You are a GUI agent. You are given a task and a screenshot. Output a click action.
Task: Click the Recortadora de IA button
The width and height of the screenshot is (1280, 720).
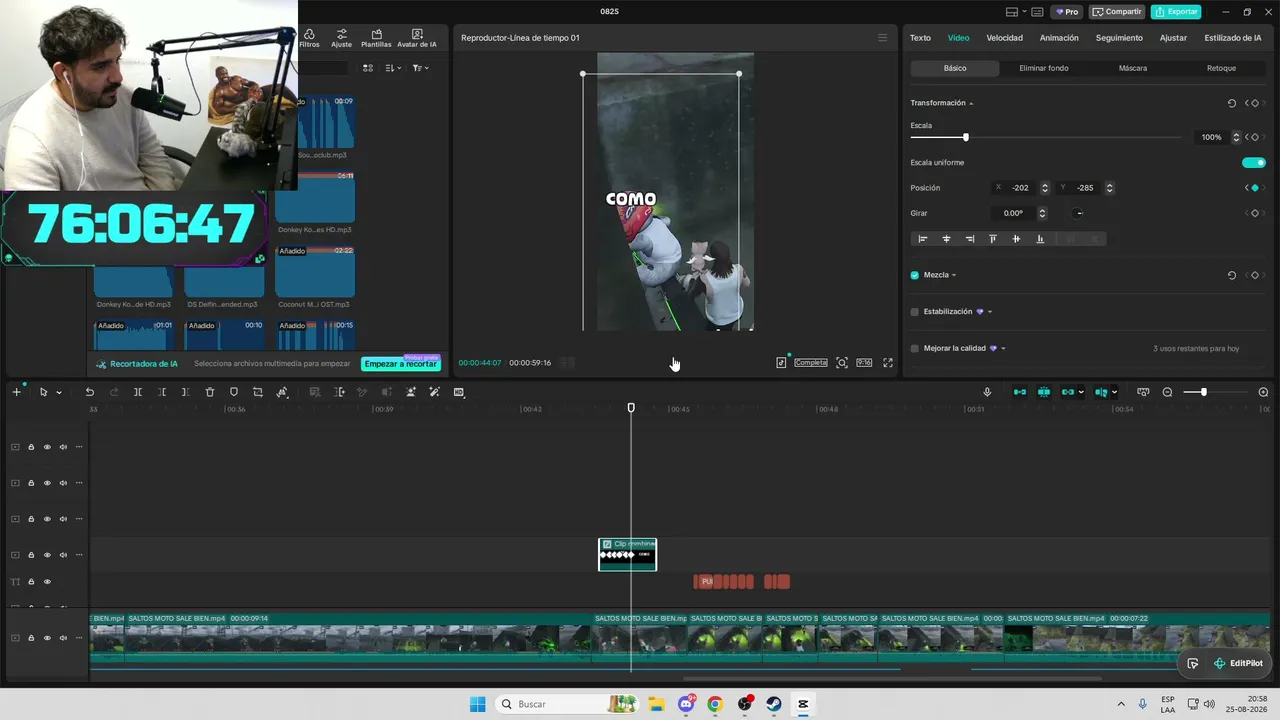137,364
